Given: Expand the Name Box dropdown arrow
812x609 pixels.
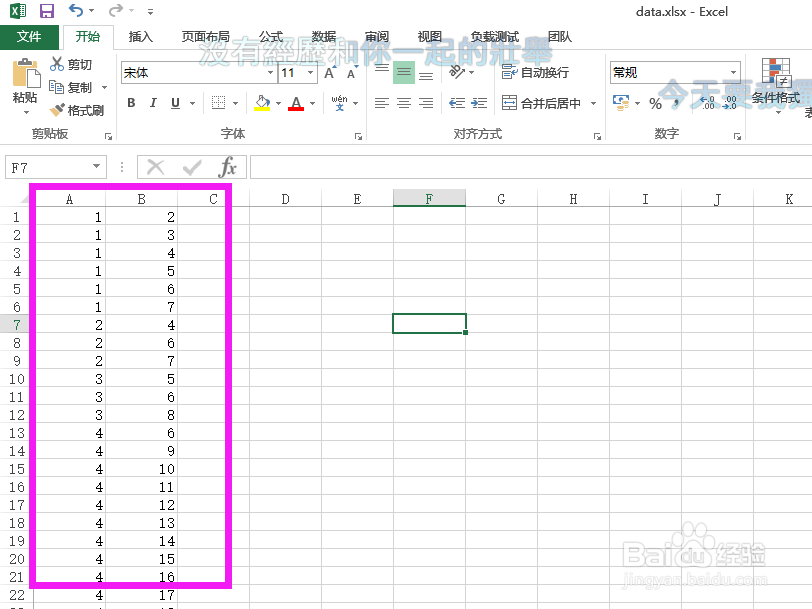Looking at the screenshot, I should point(96,166).
